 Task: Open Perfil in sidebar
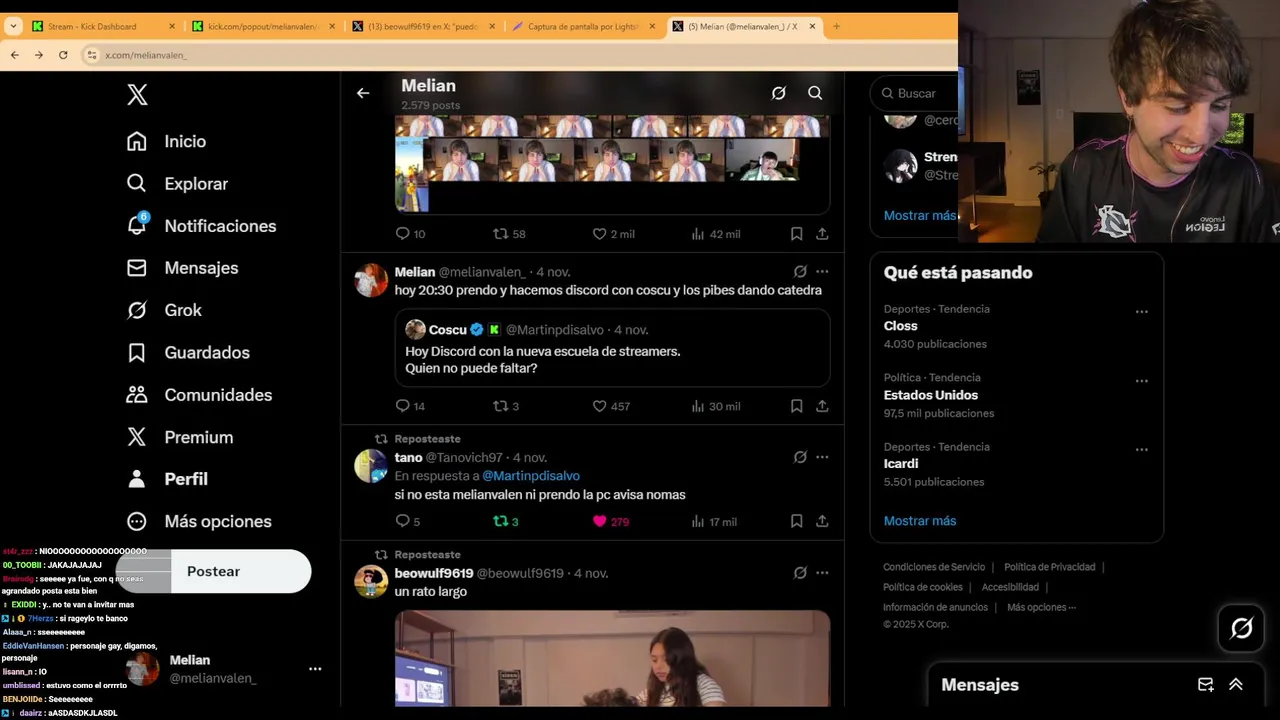coord(167,479)
